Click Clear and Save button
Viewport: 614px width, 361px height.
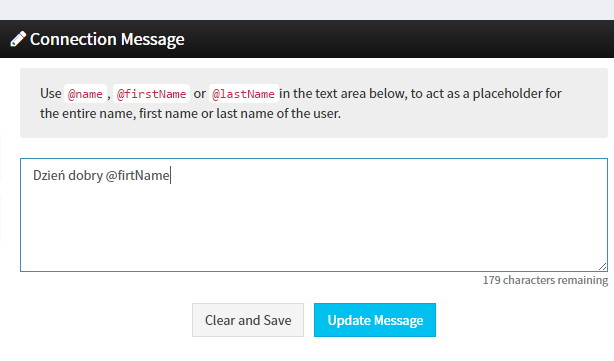point(248,320)
